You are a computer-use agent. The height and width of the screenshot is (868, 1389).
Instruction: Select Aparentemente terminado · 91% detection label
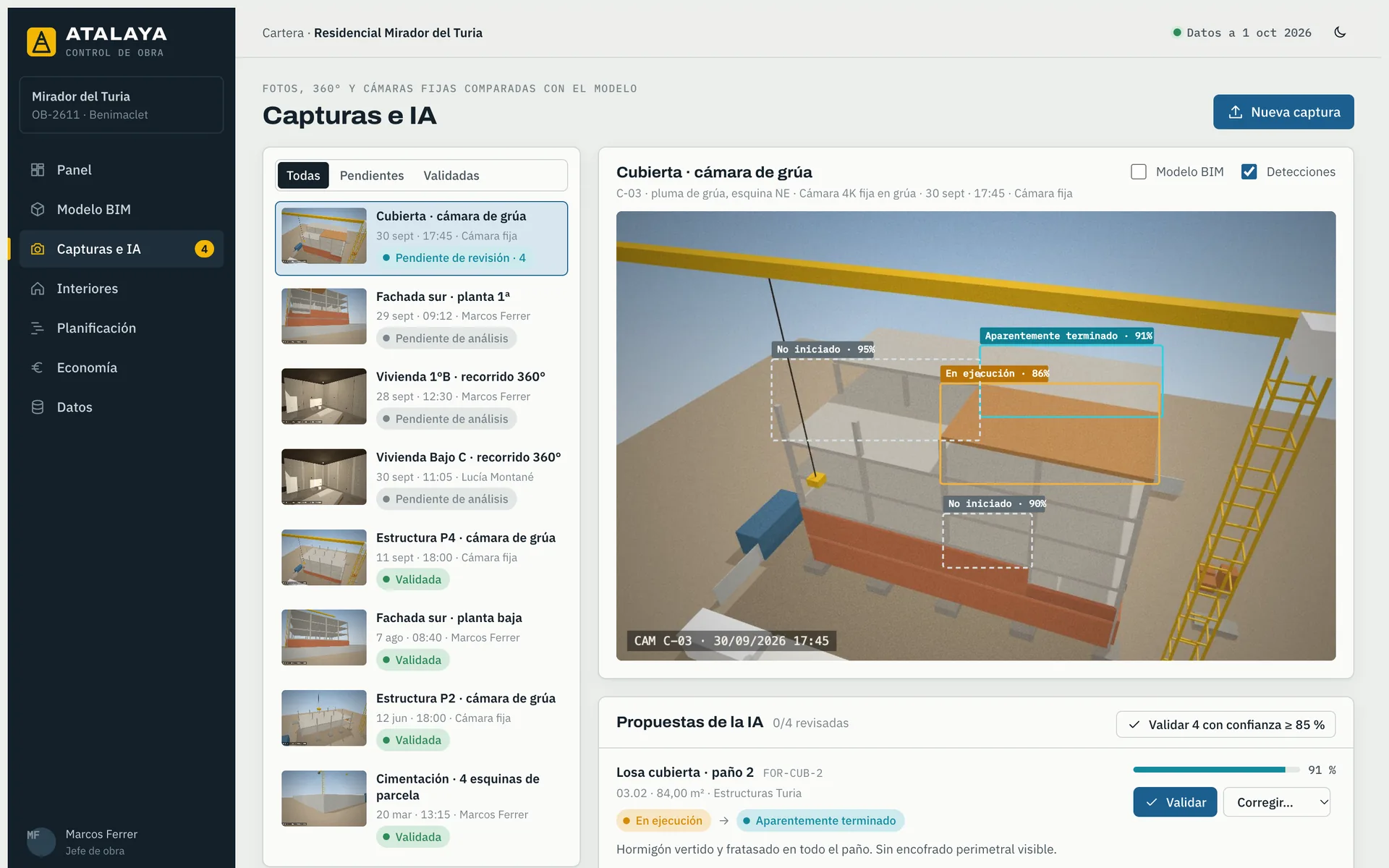pyautogui.click(x=1067, y=336)
